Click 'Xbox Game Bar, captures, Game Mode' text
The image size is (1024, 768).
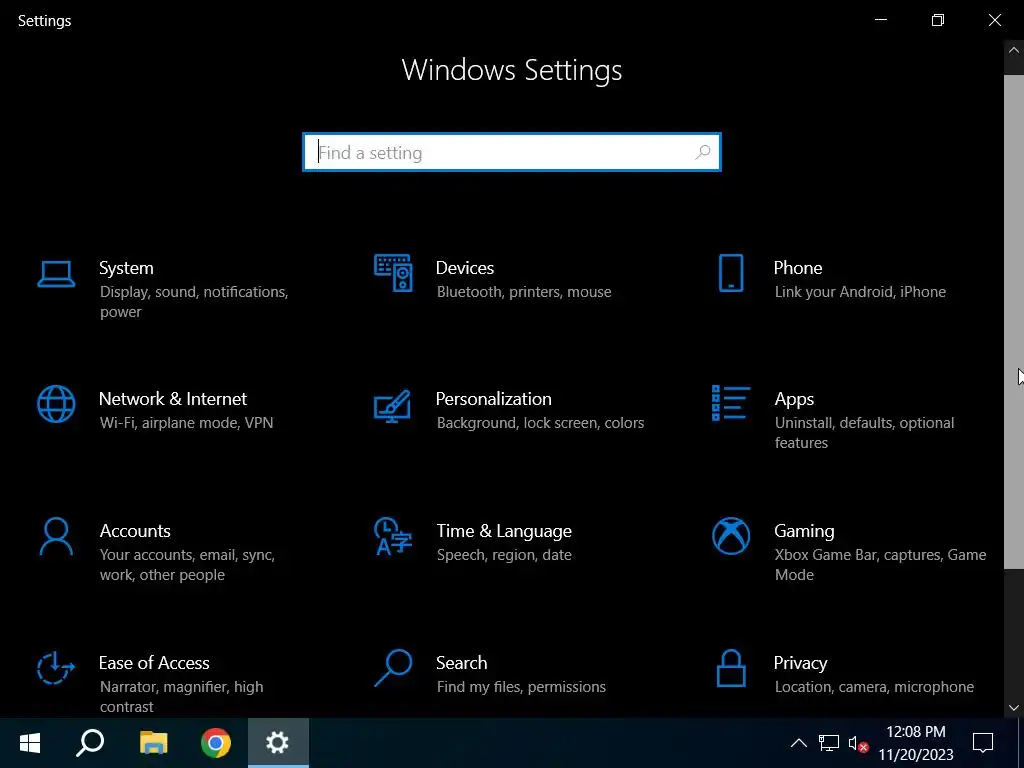(x=880, y=565)
